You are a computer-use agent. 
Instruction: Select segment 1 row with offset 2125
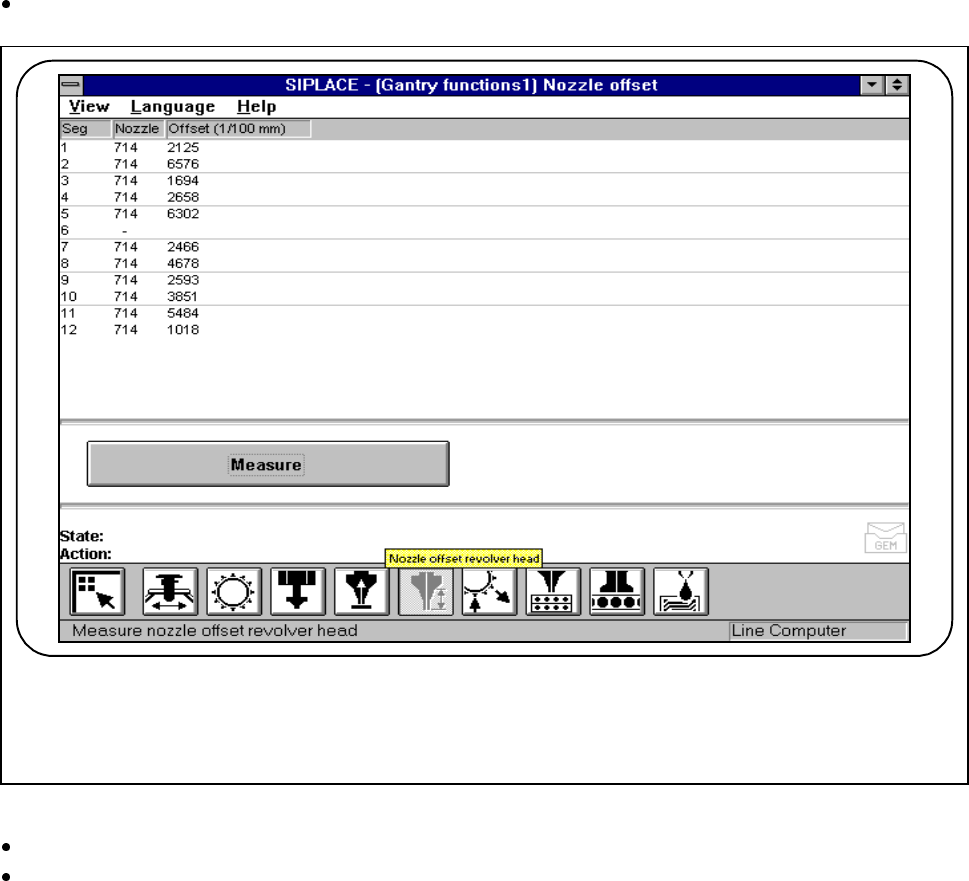click(x=484, y=148)
